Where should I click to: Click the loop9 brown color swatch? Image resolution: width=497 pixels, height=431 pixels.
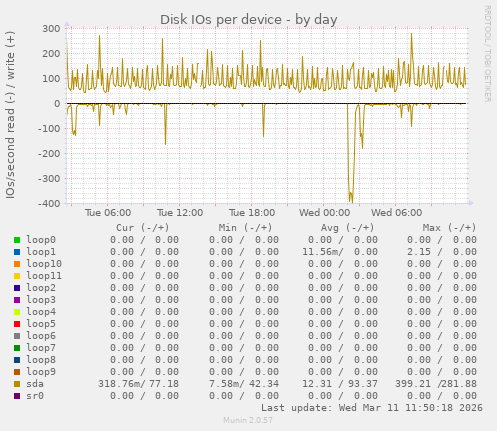pos(17,372)
